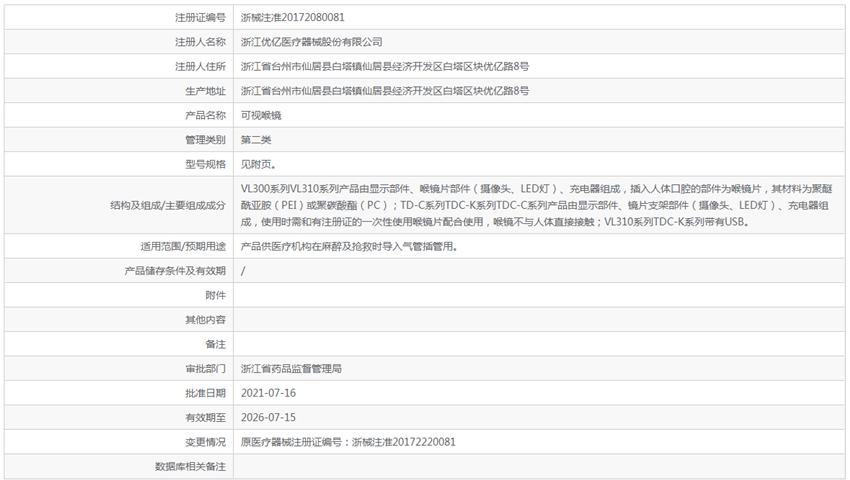
Task: Click the value 第二类
Action: 256,139
